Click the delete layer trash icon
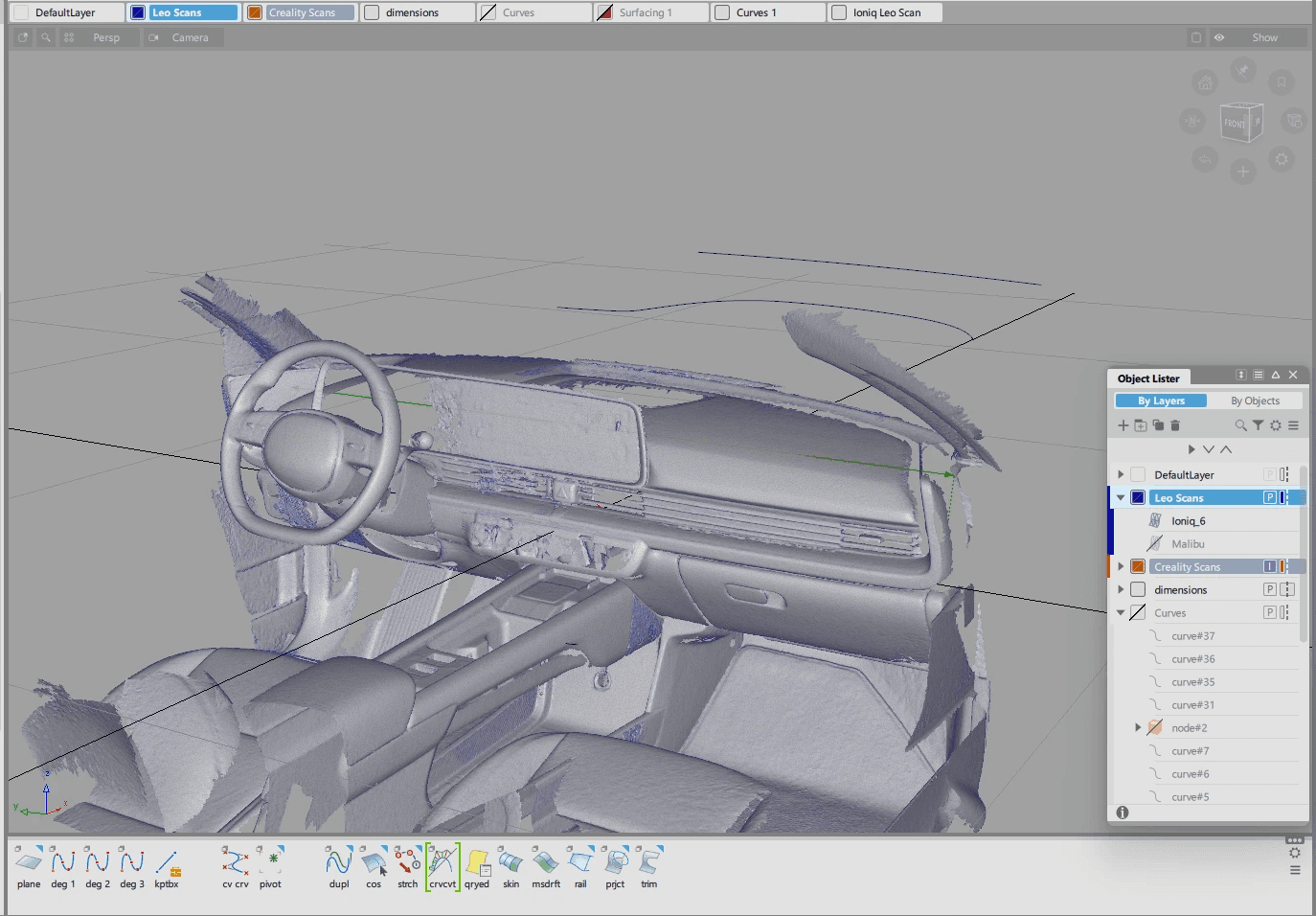1316x916 pixels. (1175, 425)
